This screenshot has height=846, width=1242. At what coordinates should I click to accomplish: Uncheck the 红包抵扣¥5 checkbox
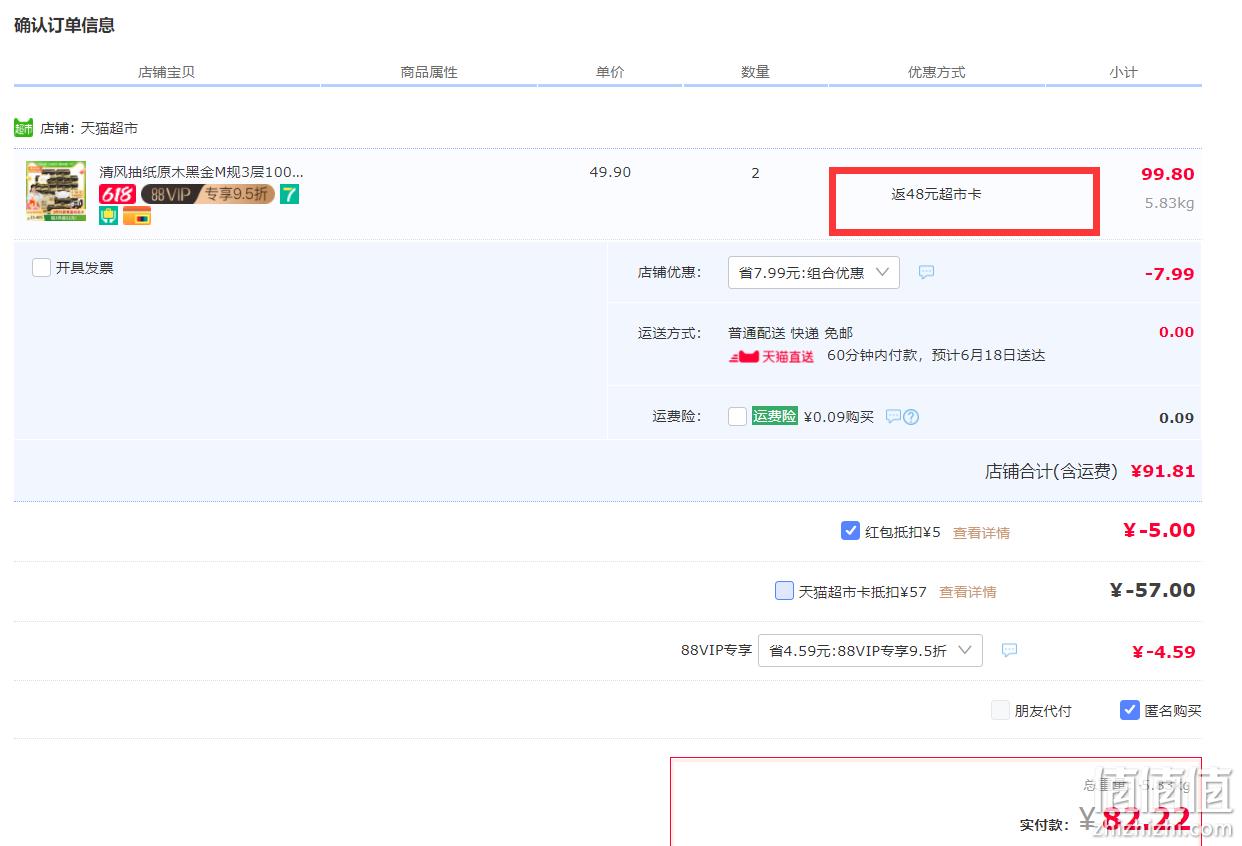pyautogui.click(x=850, y=531)
